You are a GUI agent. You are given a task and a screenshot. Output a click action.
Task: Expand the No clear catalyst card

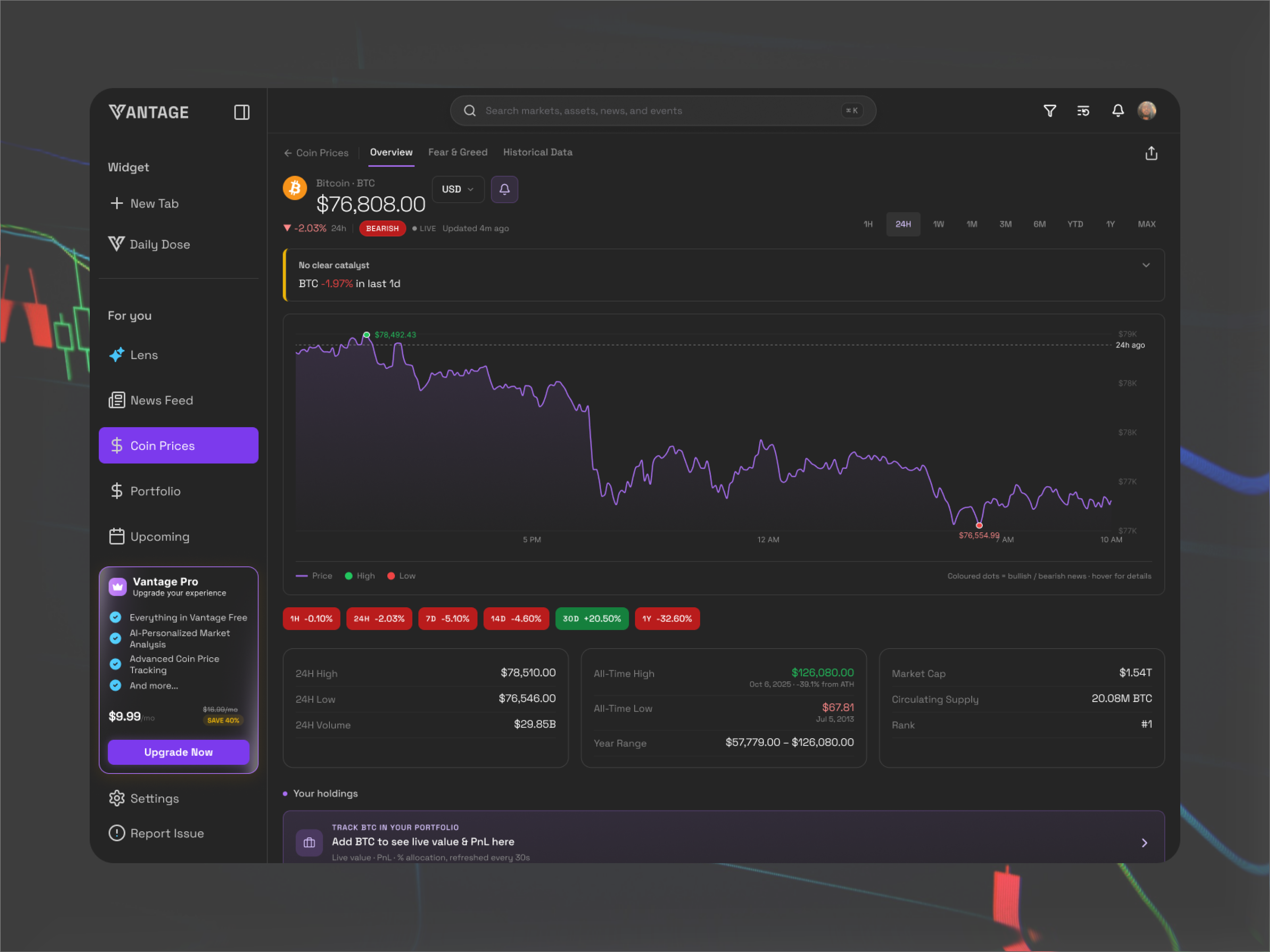tap(1146, 265)
